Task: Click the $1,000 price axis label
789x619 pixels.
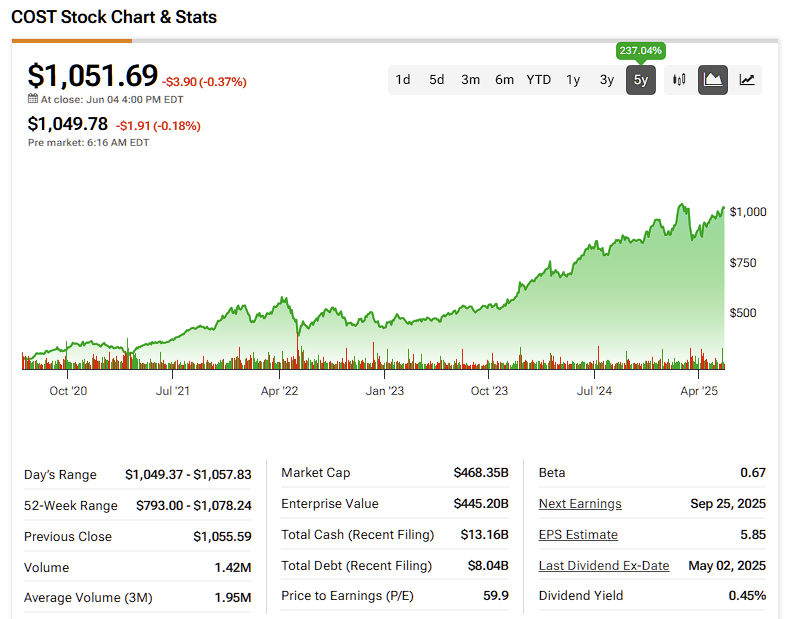Action: (x=748, y=212)
